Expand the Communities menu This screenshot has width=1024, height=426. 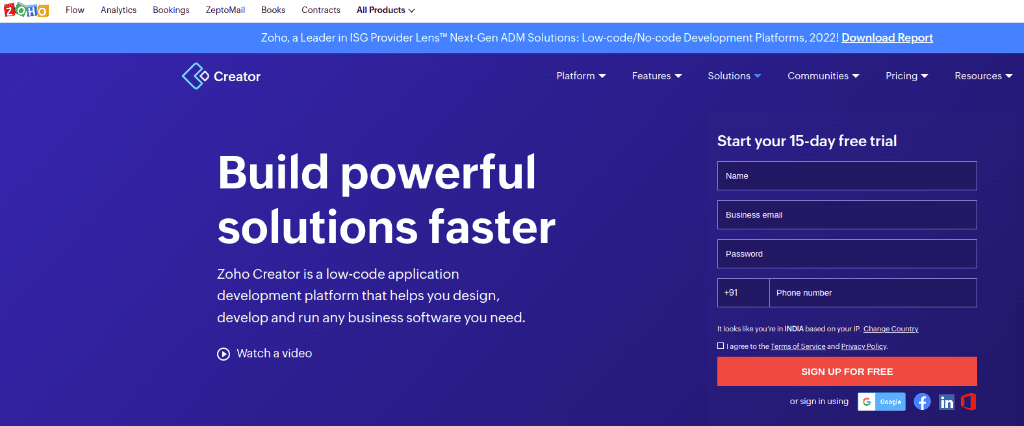tap(823, 76)
